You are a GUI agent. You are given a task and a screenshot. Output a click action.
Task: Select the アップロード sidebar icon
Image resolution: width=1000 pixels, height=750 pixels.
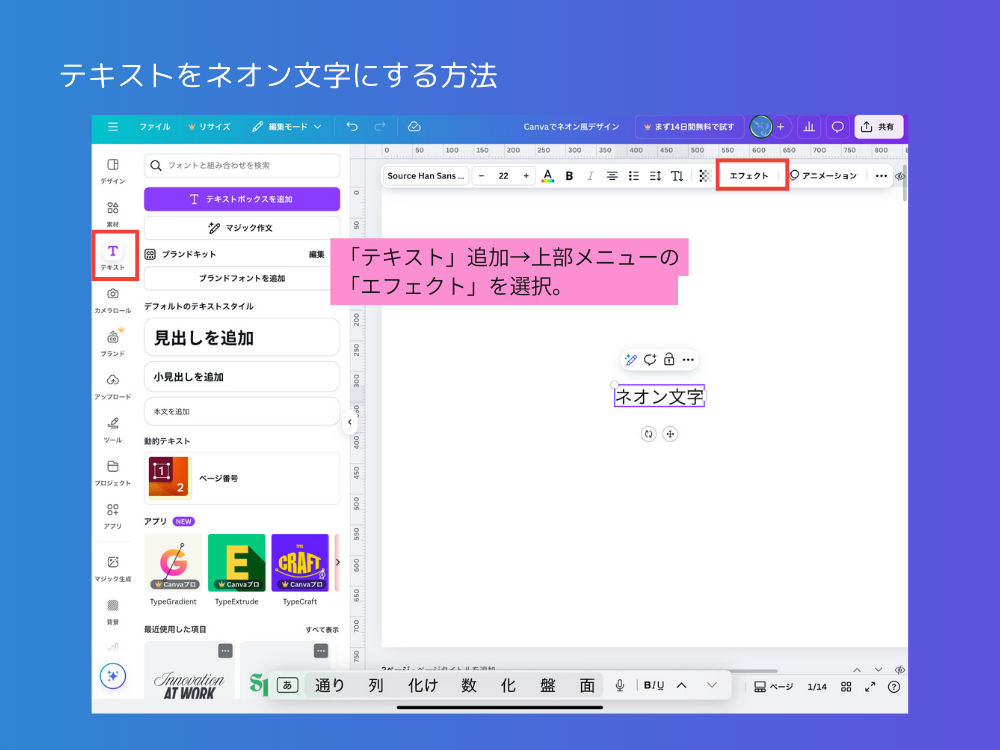(x=113, y=384)
